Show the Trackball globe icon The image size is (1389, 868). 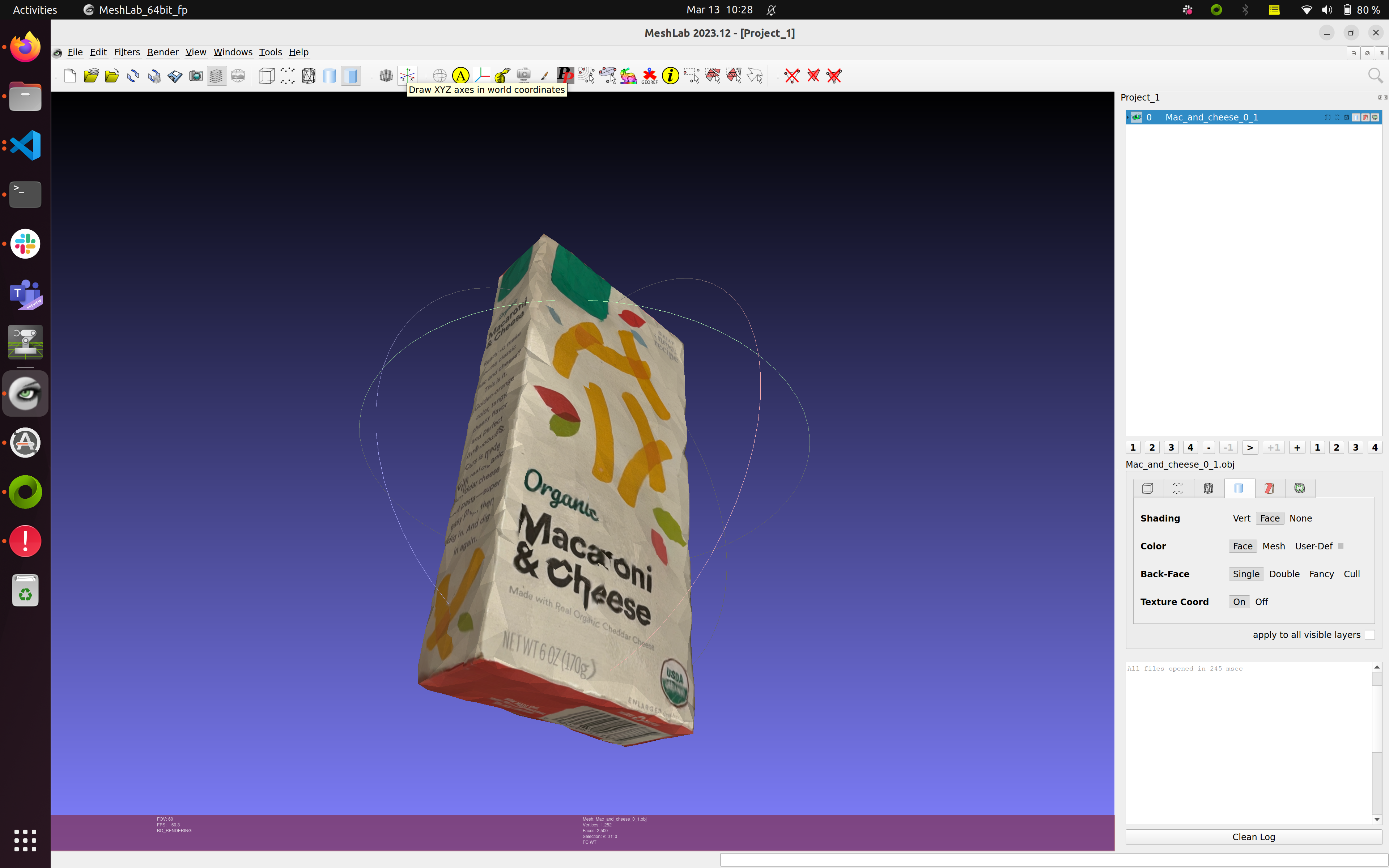439,76
